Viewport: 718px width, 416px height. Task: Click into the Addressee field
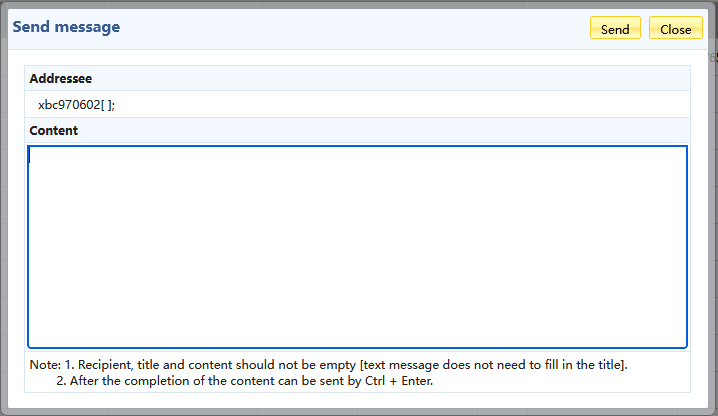(x=300, y=104)
